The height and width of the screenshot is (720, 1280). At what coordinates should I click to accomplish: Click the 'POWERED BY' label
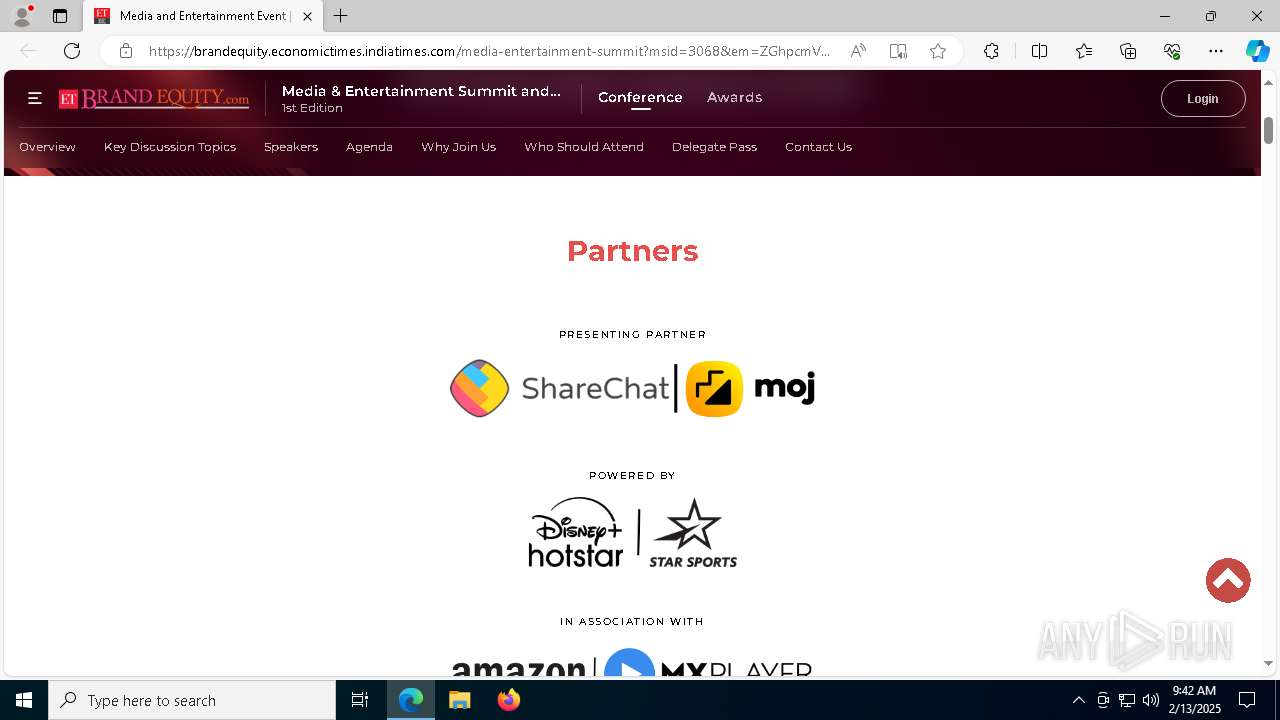[x=632, y=475]
